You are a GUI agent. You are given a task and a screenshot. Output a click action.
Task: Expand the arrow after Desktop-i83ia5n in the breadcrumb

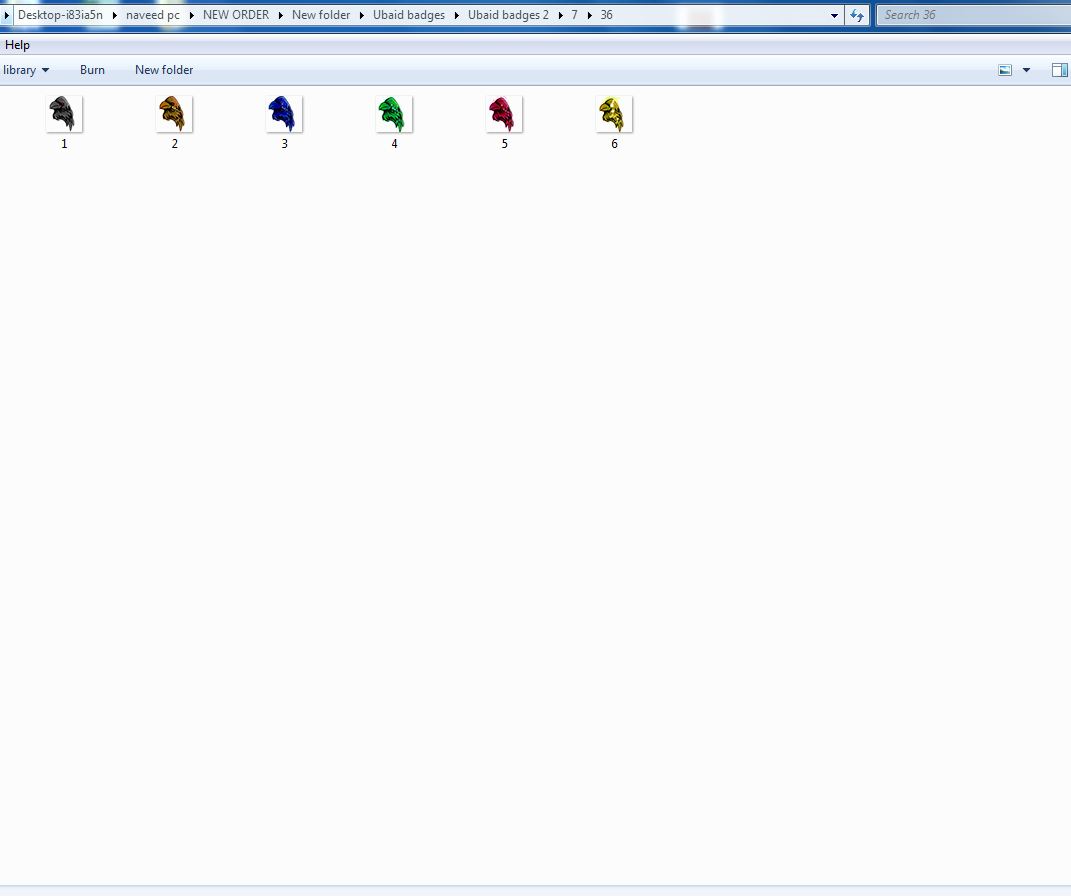pos(115,15)
